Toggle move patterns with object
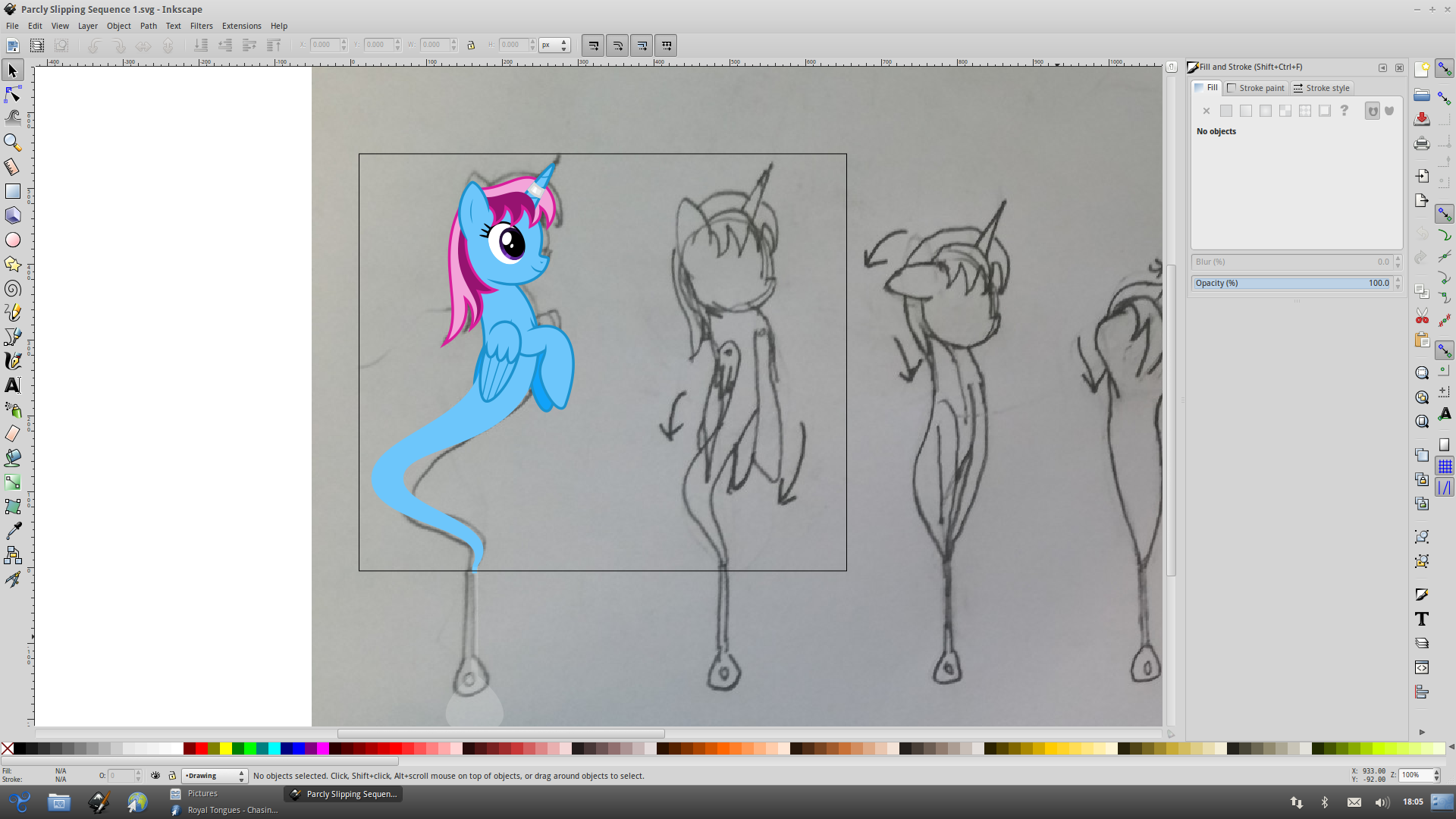Viewport: 1456px width, 819px height. coord(666,45)
